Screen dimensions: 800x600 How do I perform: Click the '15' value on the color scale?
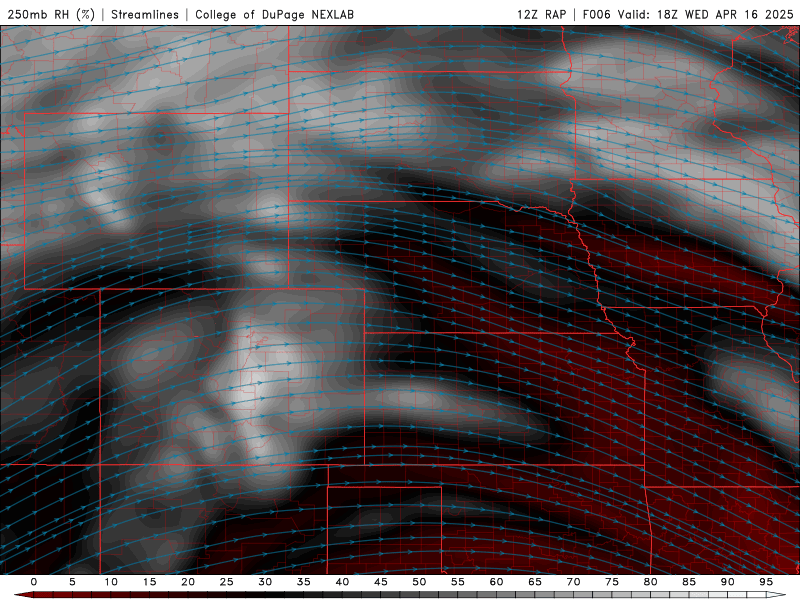[x=149, y=582]
